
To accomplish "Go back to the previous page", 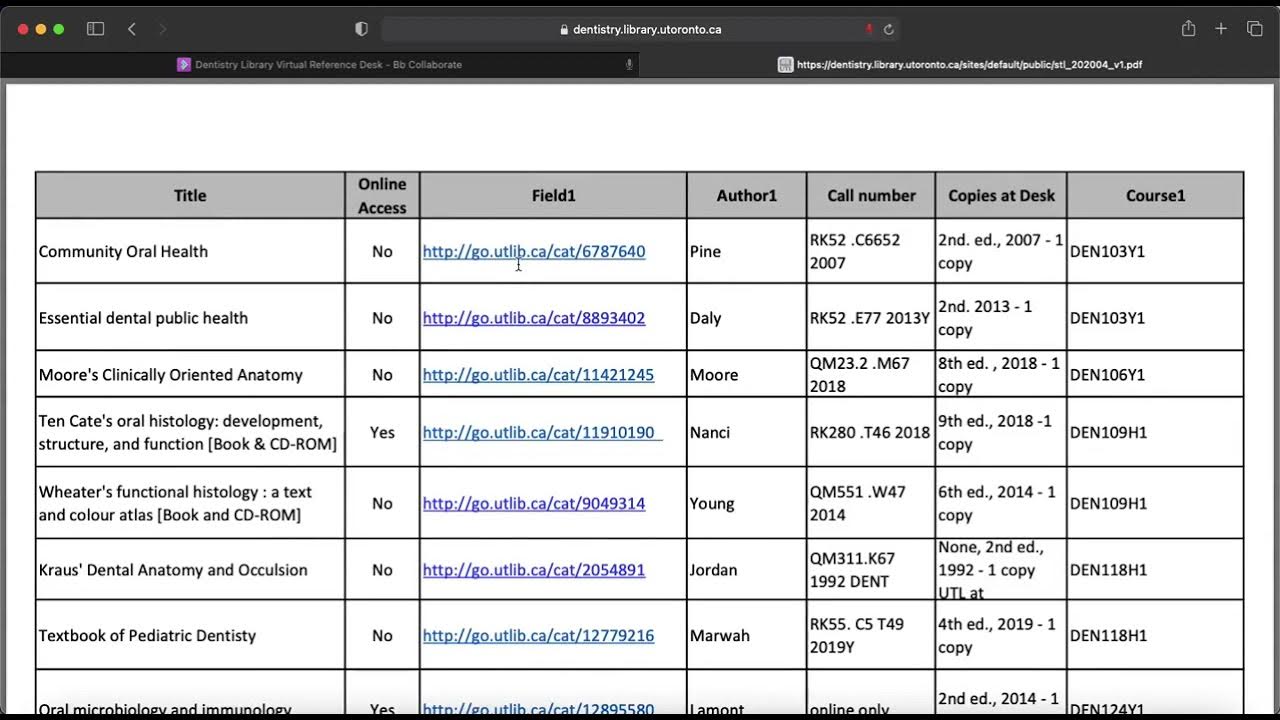I will tap(132, 29).
